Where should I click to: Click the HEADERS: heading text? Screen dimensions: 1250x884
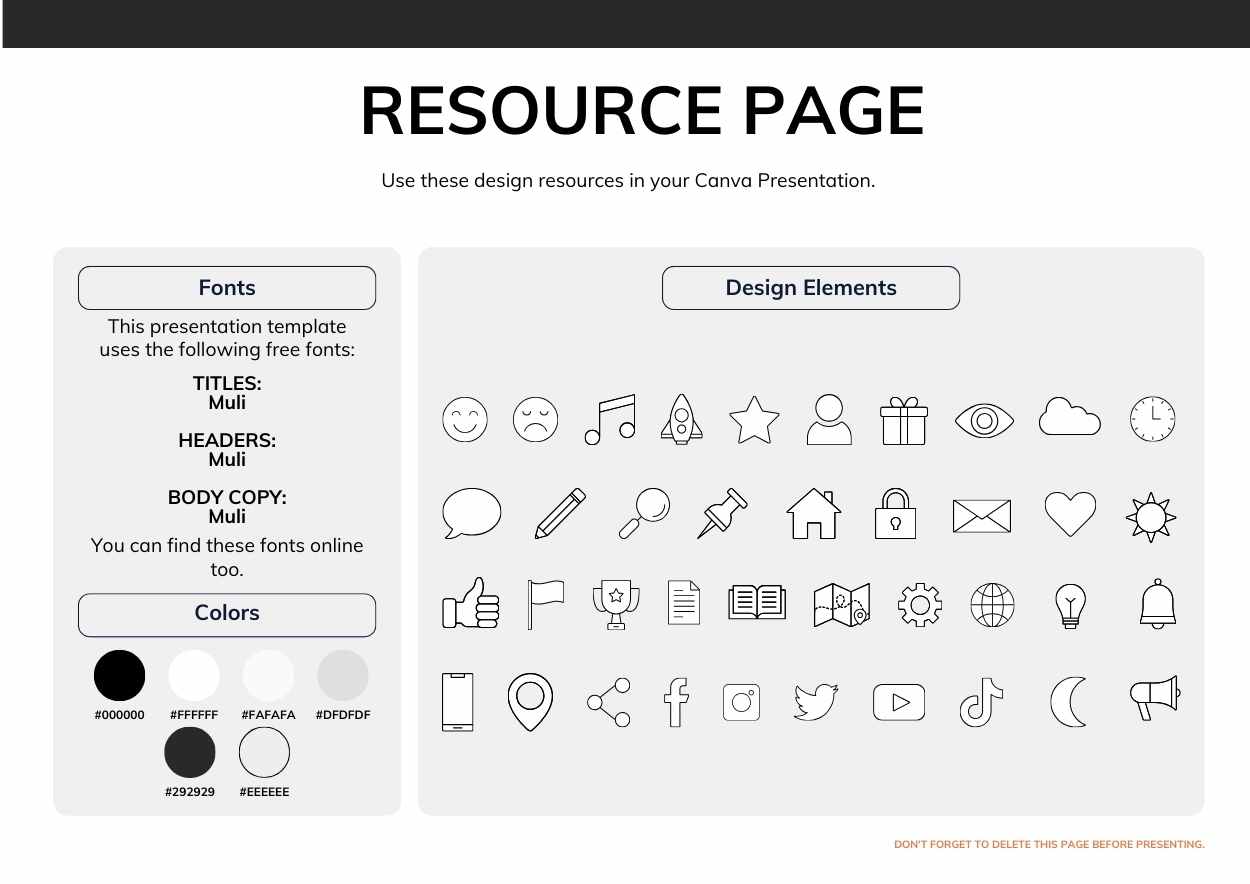[x=227, y=440]
